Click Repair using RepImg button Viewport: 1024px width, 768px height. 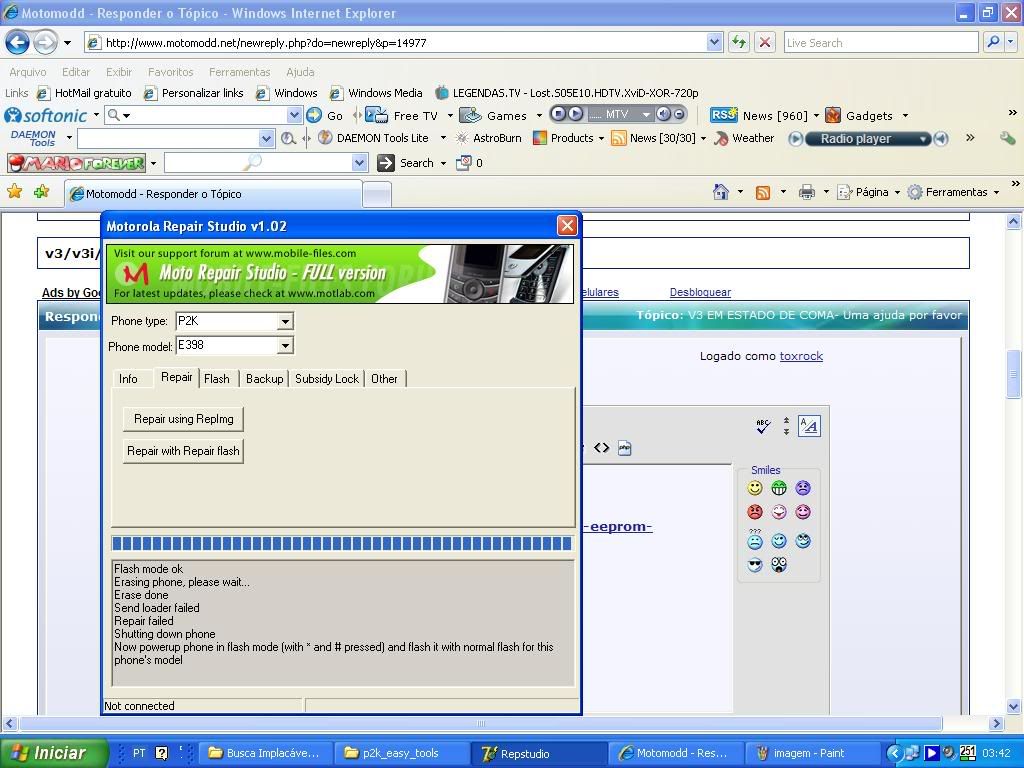click(184, 419)
